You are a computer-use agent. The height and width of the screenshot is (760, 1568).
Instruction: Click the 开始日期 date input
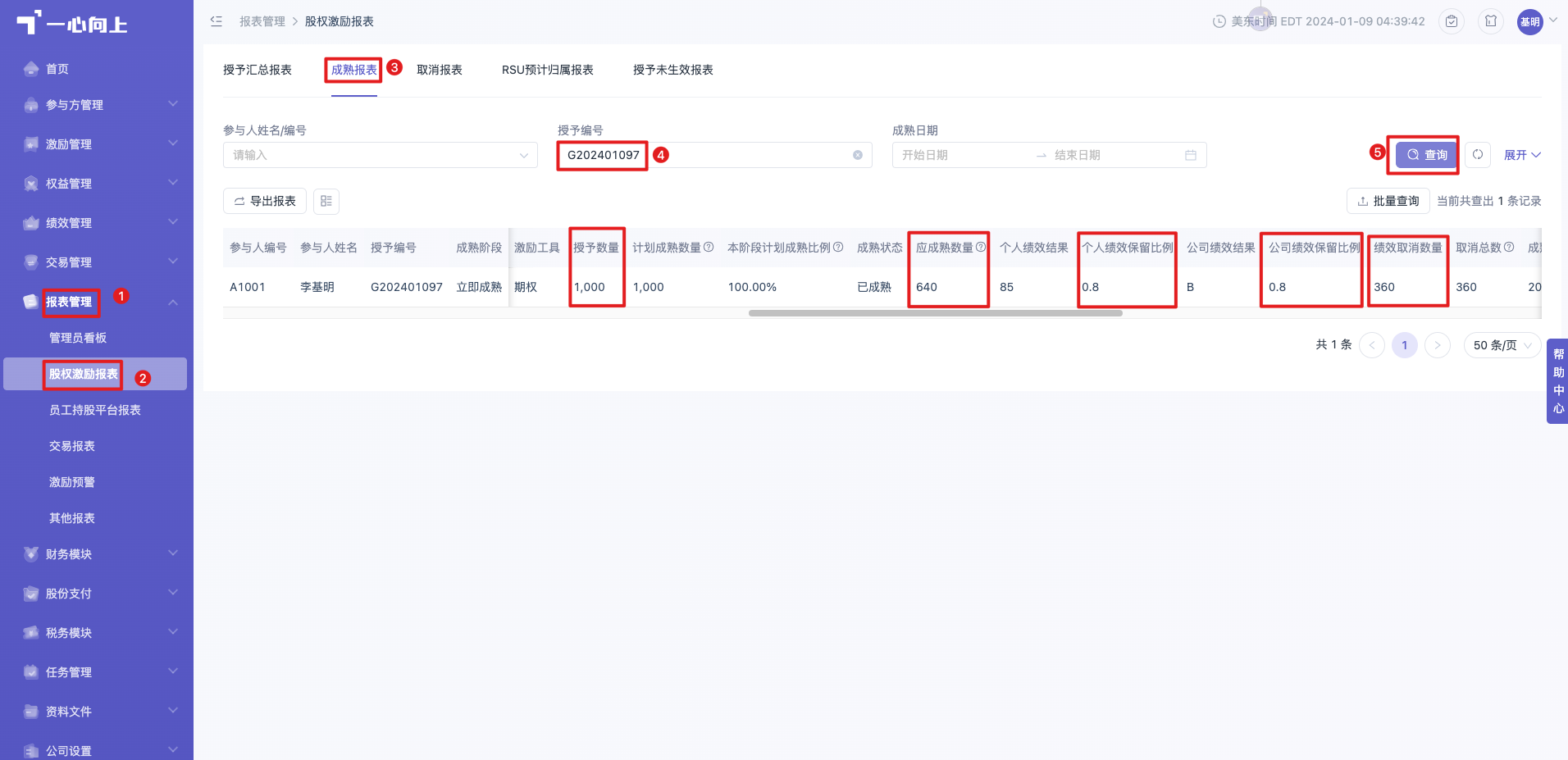pos(964,155)
